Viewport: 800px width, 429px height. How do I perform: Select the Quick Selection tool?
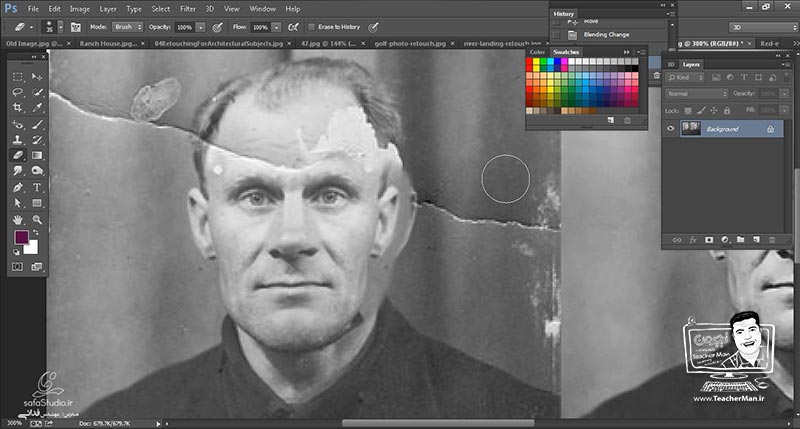click(x=37, y=92)
